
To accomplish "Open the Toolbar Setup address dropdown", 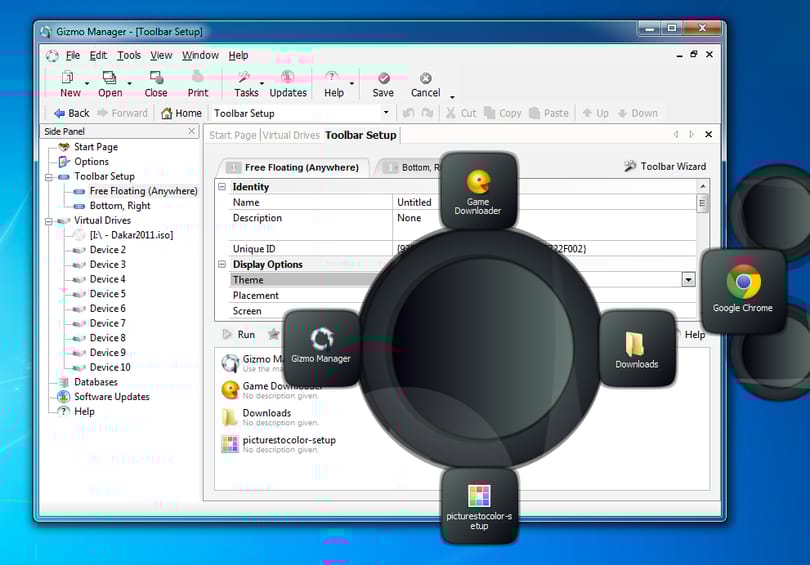I will (x=386, y=113).
